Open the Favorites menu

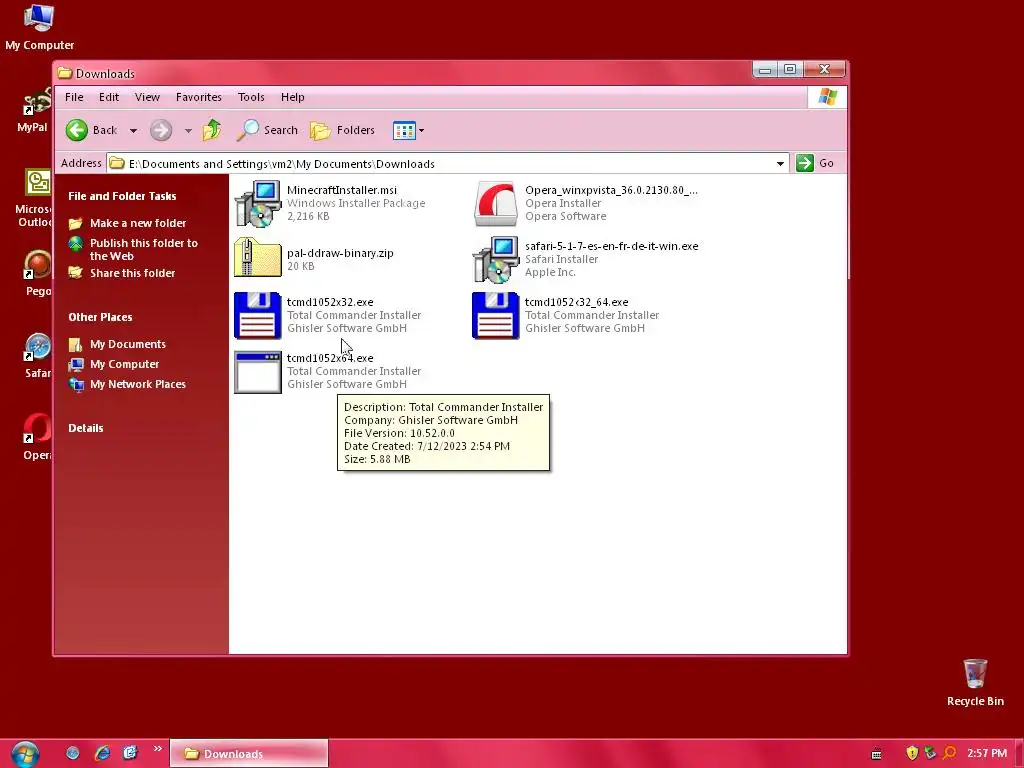[199, 97]
